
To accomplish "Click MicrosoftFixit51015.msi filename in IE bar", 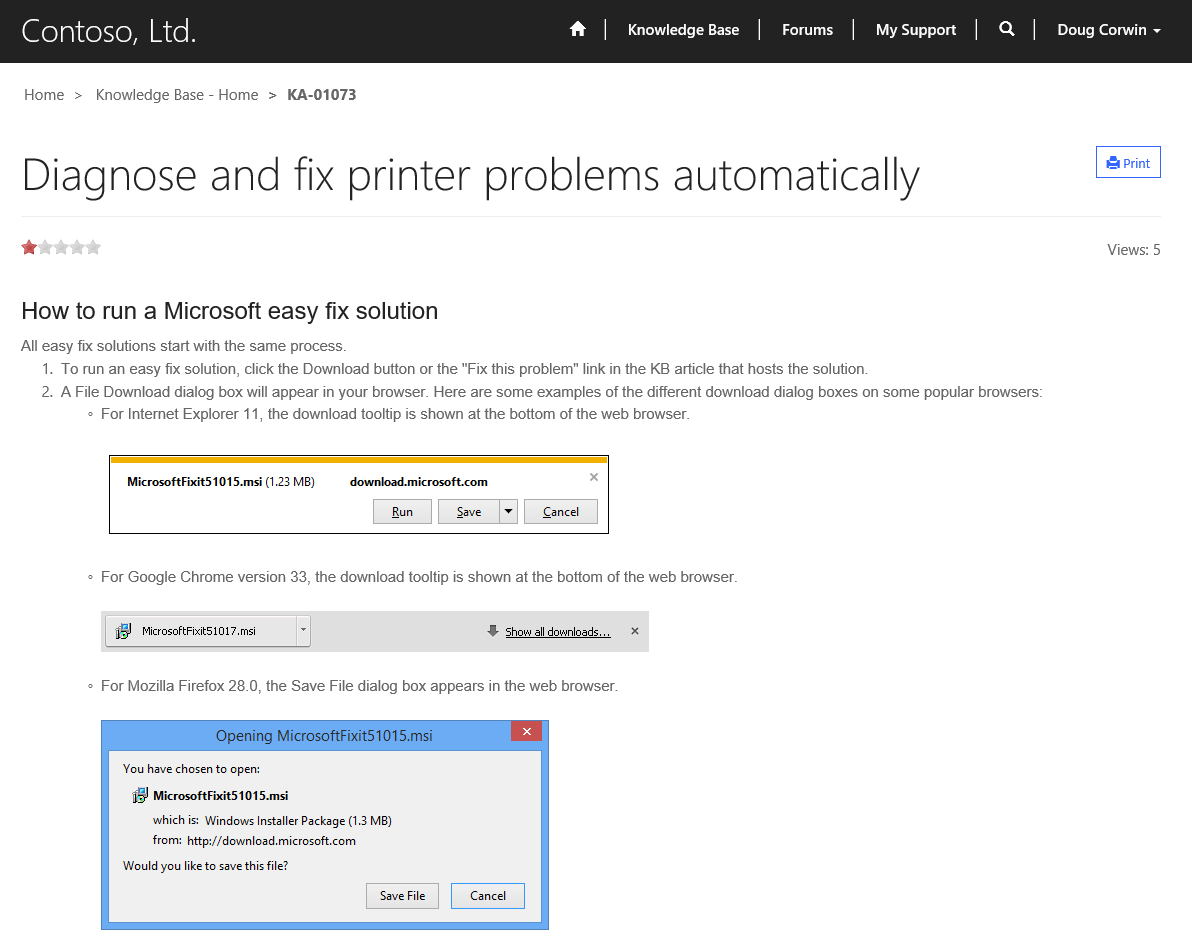I will coord(195,482).
